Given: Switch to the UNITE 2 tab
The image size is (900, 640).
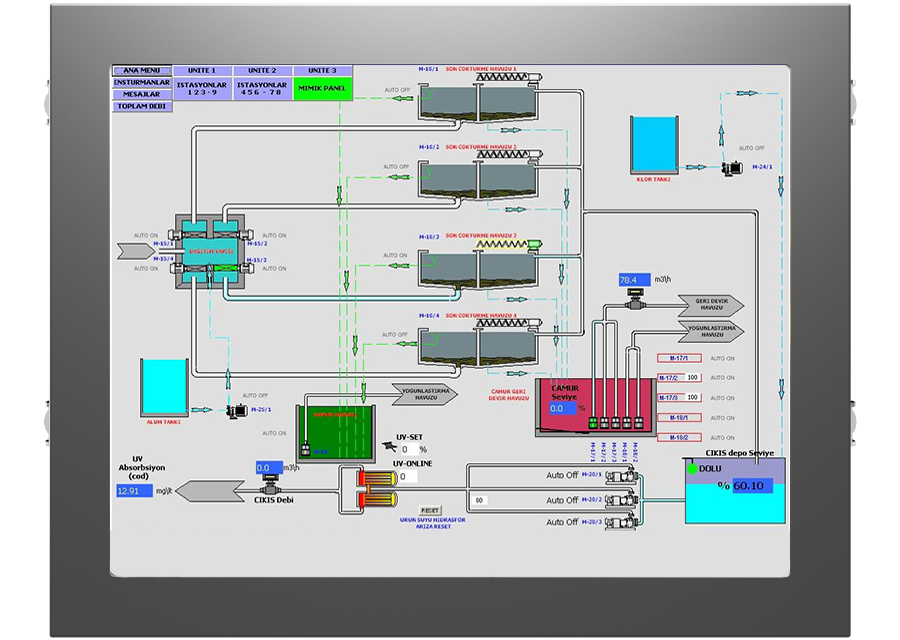Looking at the screenshot, I should [x=262, y=71].
